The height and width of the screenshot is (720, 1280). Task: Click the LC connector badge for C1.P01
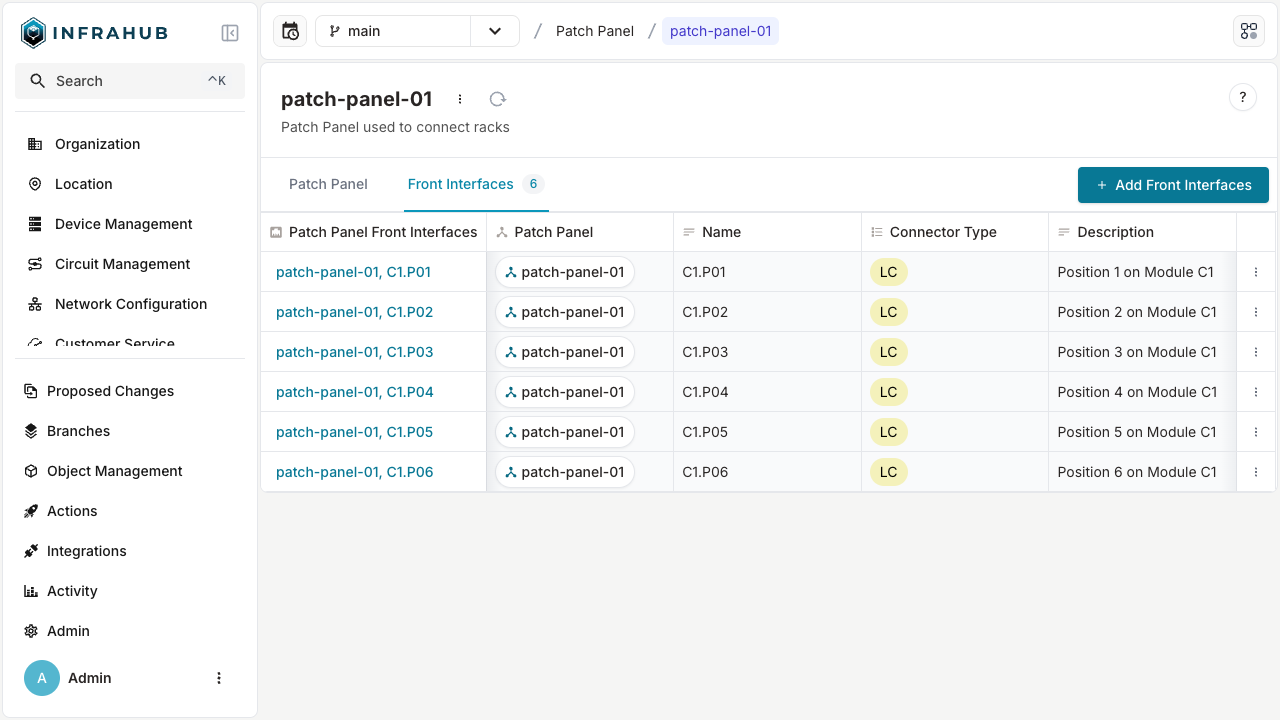click(888, 272)
